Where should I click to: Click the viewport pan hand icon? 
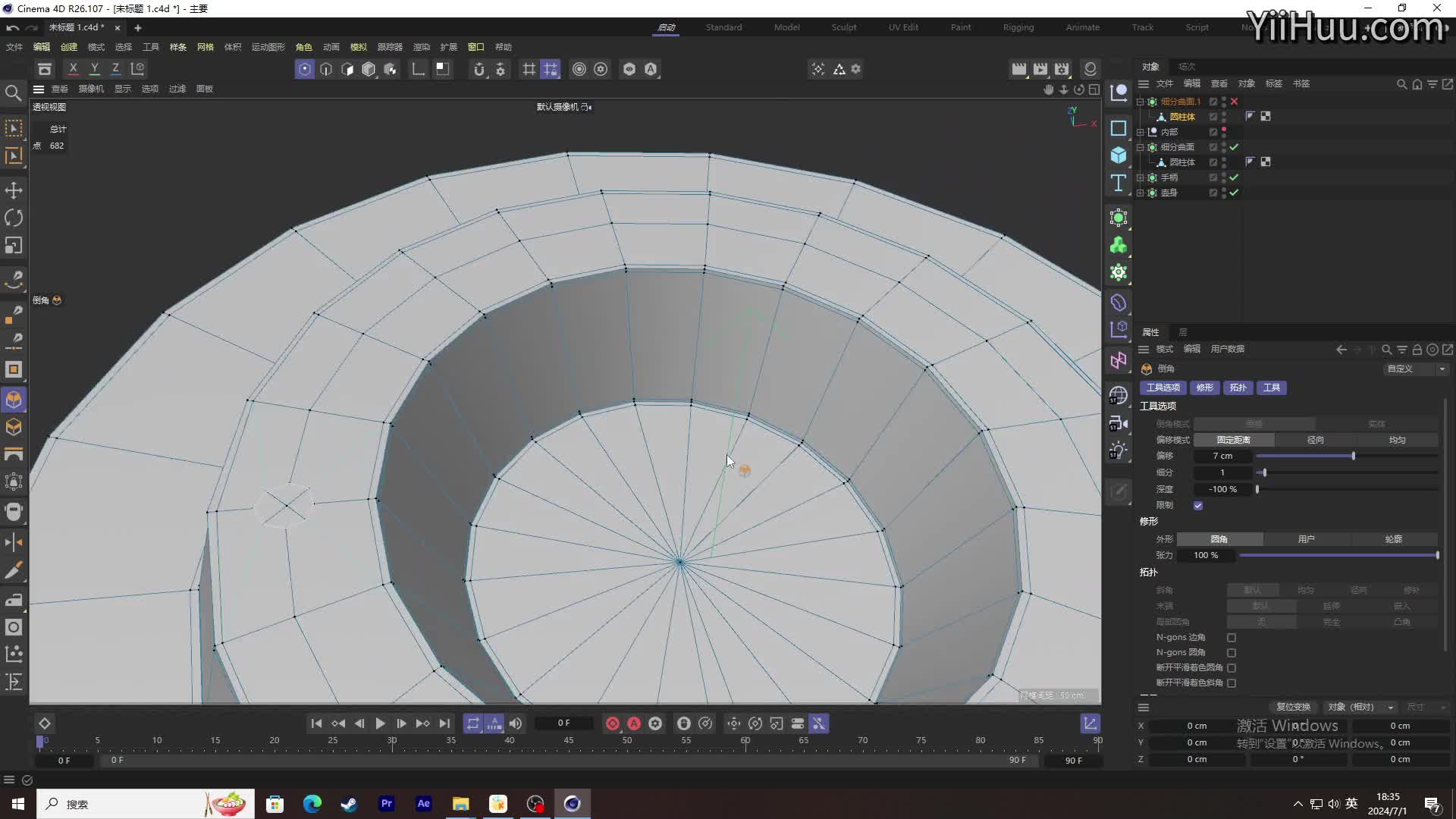[x=1049, y=89]
